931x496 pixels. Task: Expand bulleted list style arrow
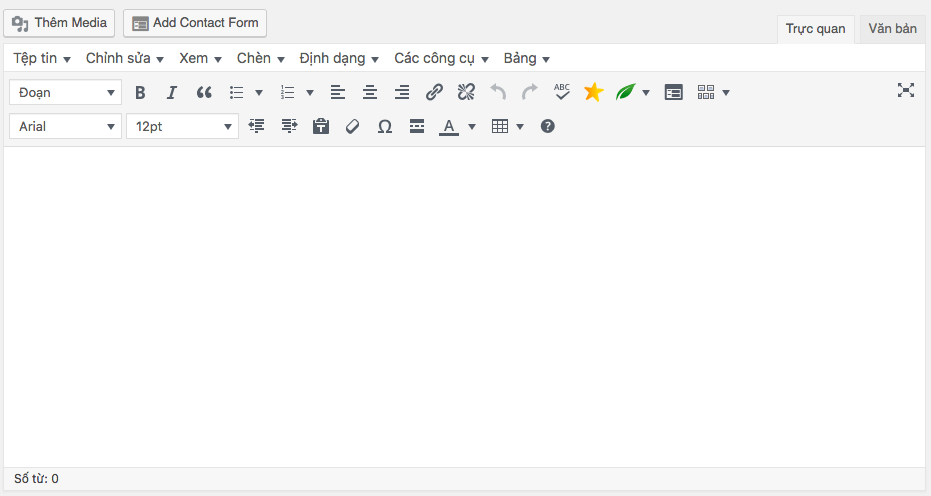point(259,93)
